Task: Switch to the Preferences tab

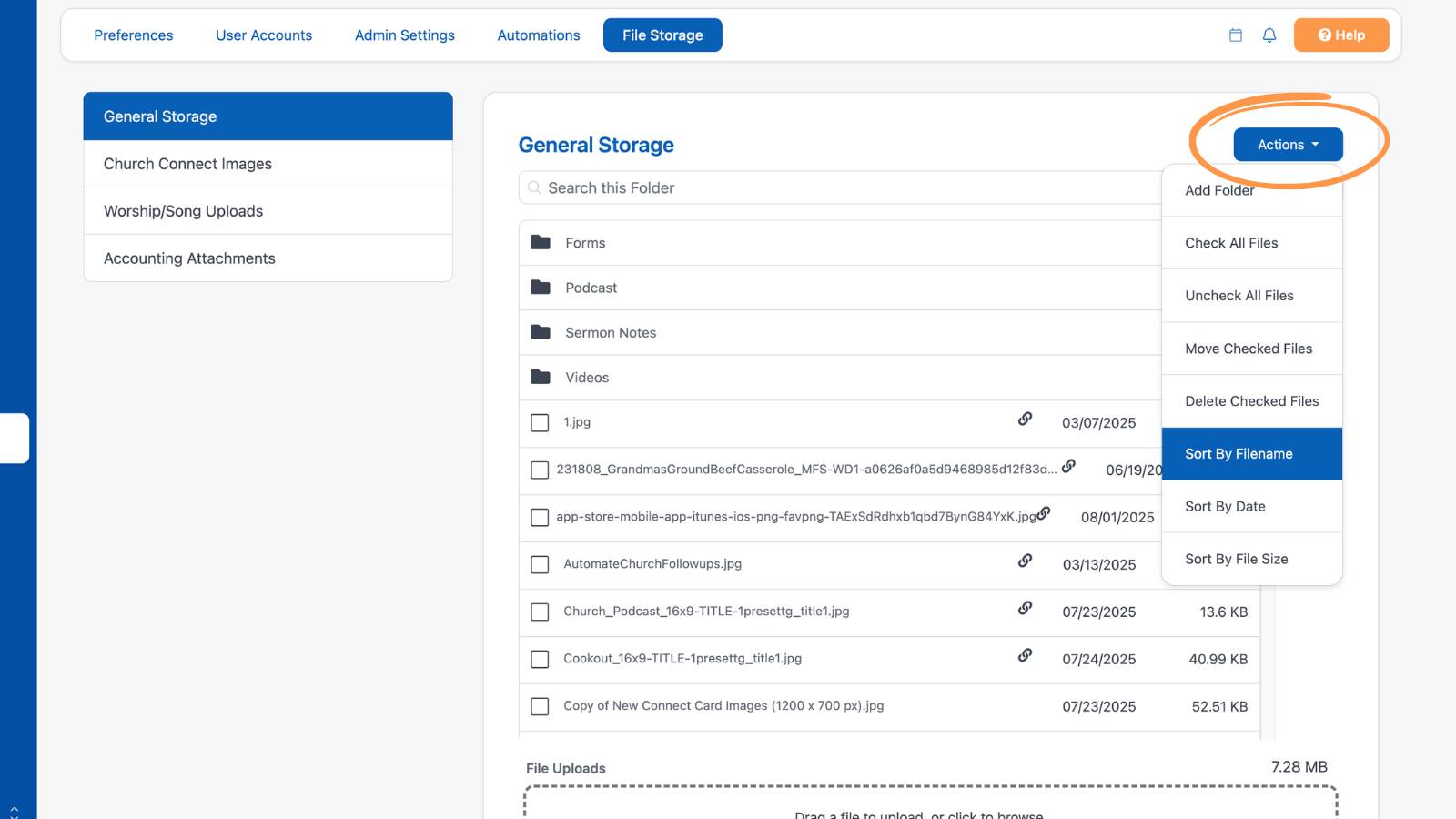Action: tap(134, 35)
